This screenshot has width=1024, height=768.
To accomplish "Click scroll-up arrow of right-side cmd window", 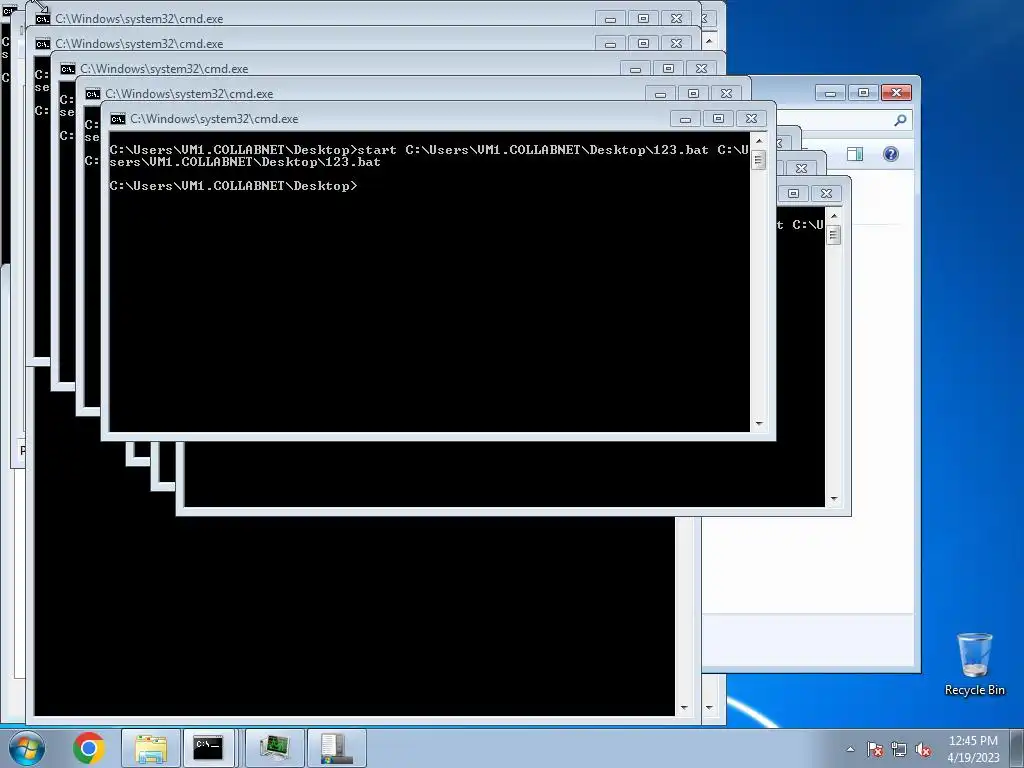I will pyautogui.click(x=833, y=216).
